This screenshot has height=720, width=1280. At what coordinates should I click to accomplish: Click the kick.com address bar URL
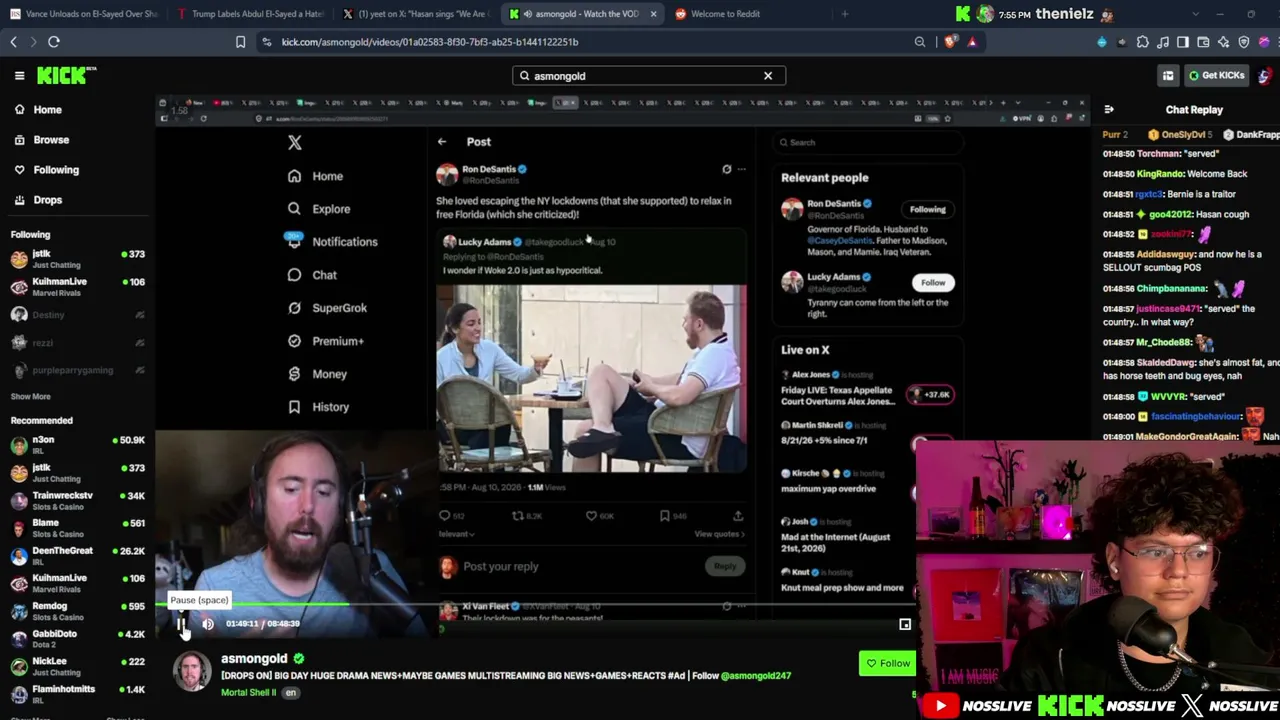[430, 42]
